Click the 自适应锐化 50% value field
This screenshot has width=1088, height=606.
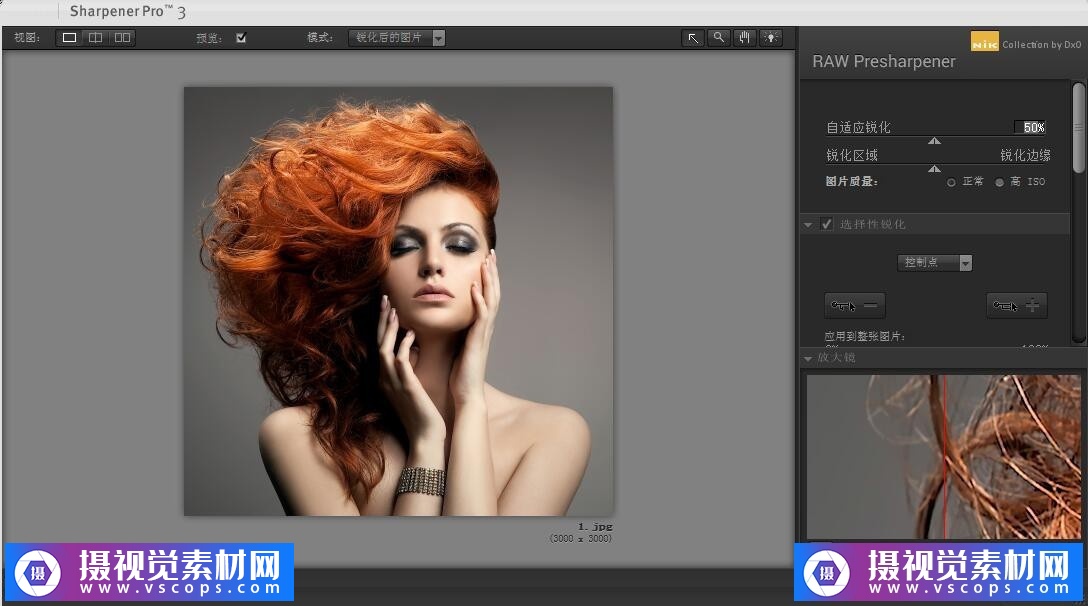pos(1030,127)
